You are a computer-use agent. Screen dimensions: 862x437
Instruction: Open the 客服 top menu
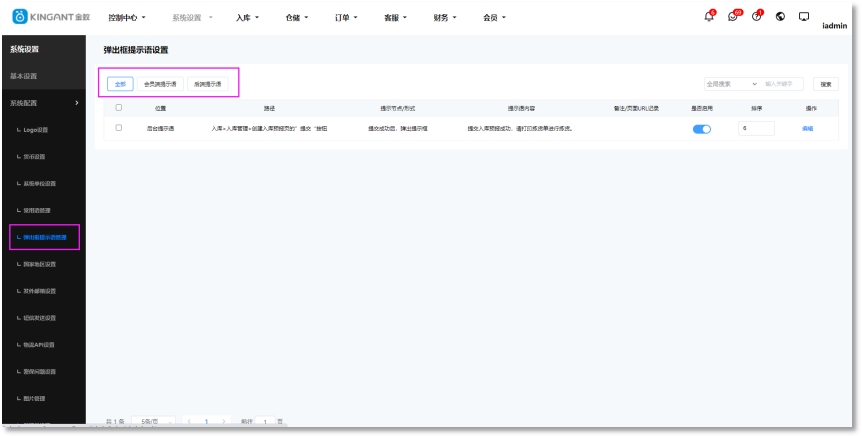[395, 18]
